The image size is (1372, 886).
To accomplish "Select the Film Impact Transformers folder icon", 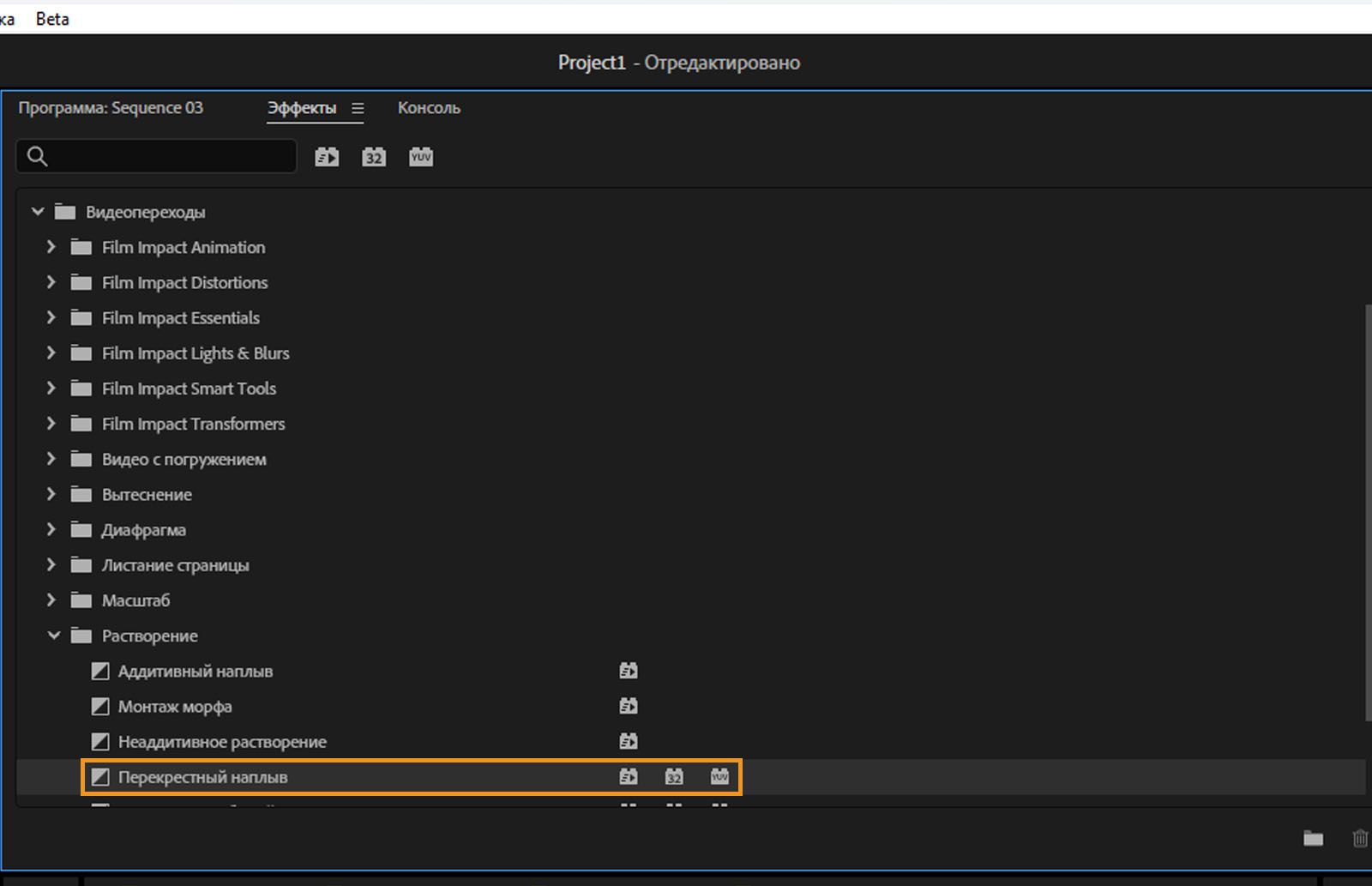I will [81, 424].
